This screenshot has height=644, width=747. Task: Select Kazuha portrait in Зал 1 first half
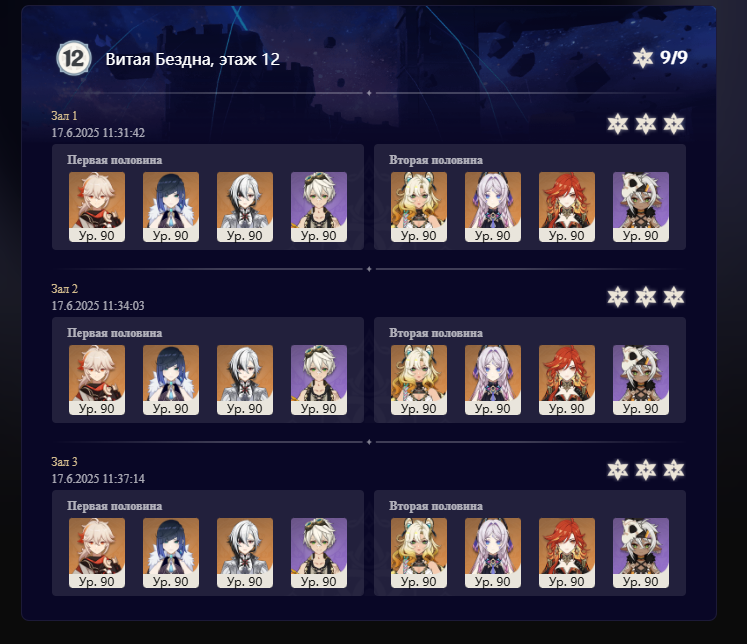(97, 207)
